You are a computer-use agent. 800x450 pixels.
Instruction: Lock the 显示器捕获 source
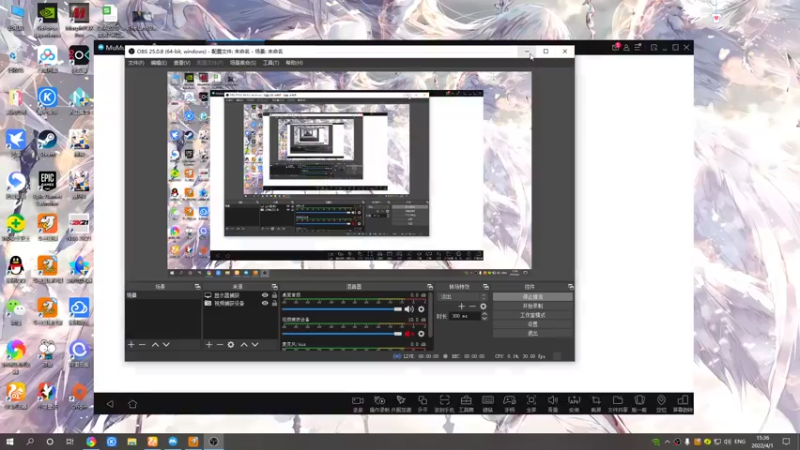pos(274,295)
